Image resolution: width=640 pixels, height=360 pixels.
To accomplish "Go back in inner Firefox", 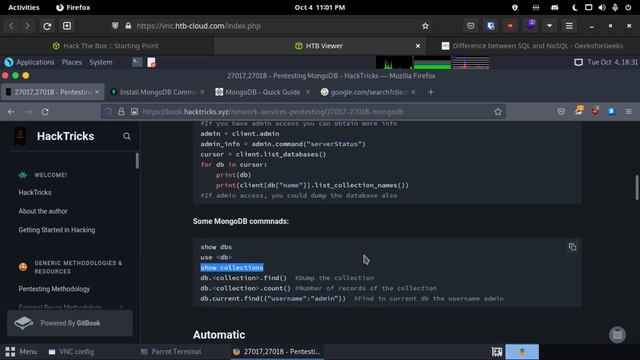I will 11,111.
